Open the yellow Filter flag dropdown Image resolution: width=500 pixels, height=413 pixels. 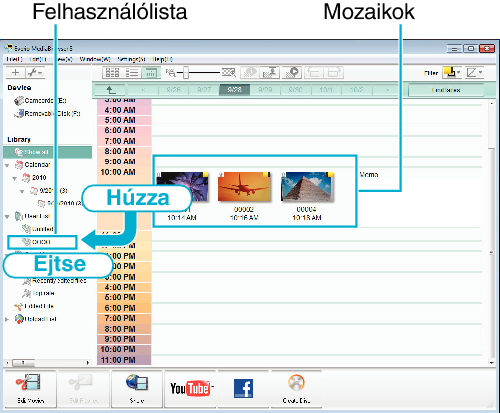[x=452, y=72]
